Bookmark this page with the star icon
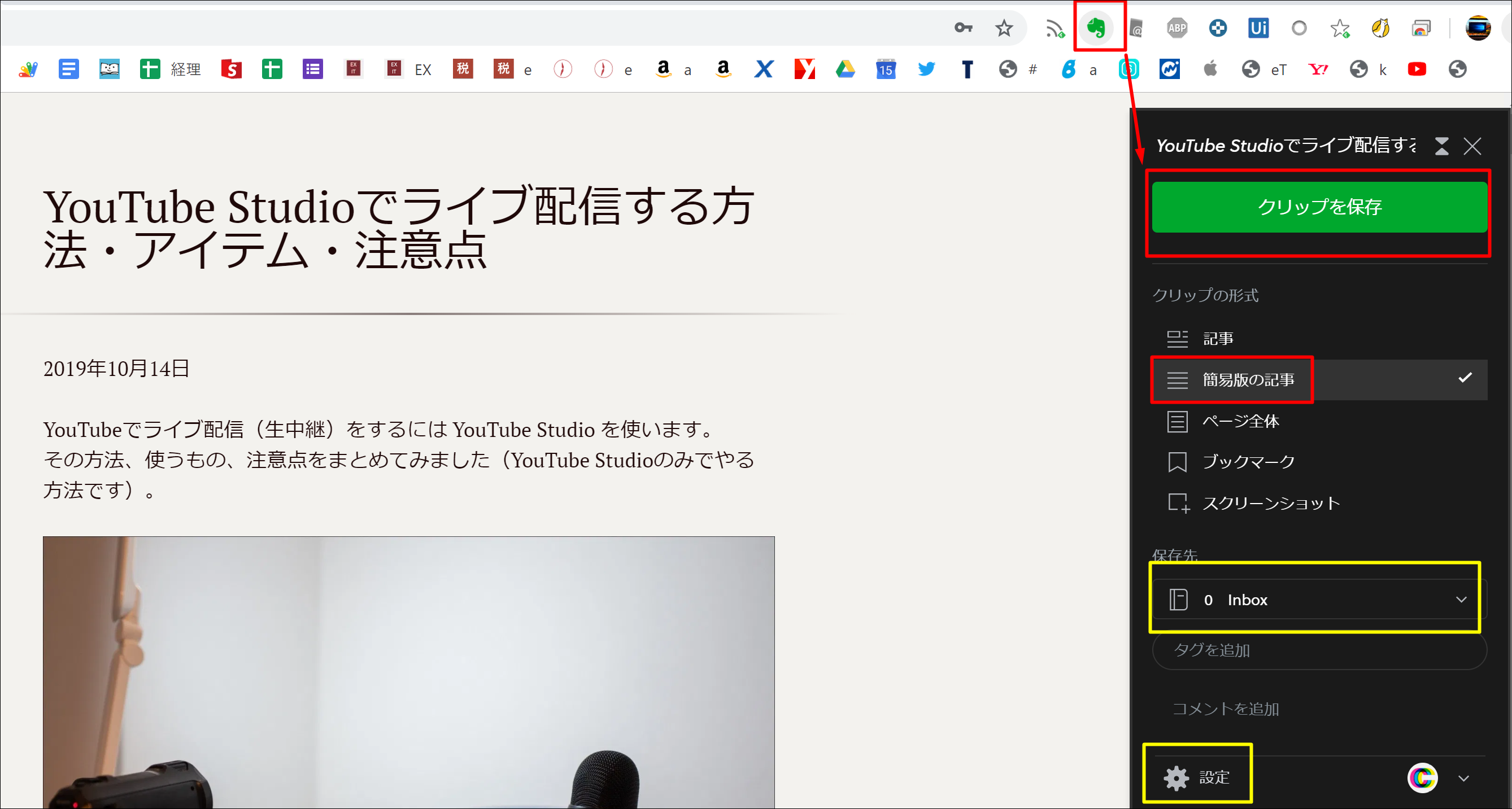Screen dimensions: 1512x809 1004,28
